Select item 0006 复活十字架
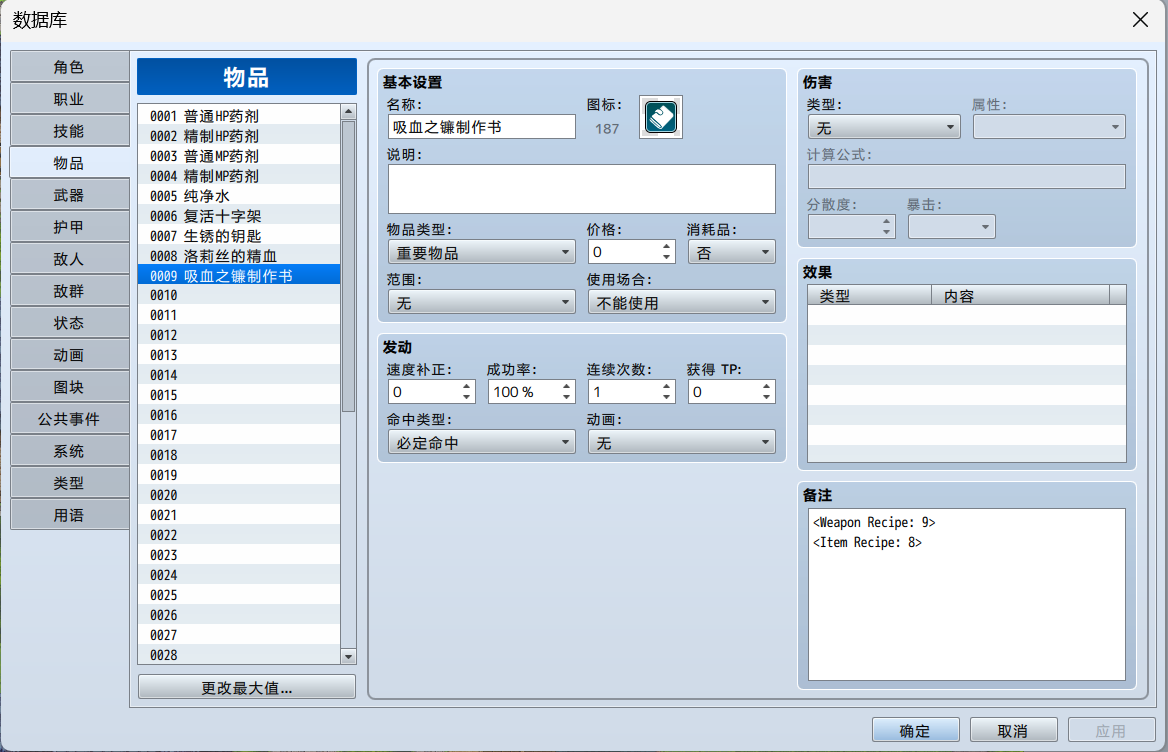The width and height of the screenshot is (1168, 752). pyautogui.click(x=239, y=216)
